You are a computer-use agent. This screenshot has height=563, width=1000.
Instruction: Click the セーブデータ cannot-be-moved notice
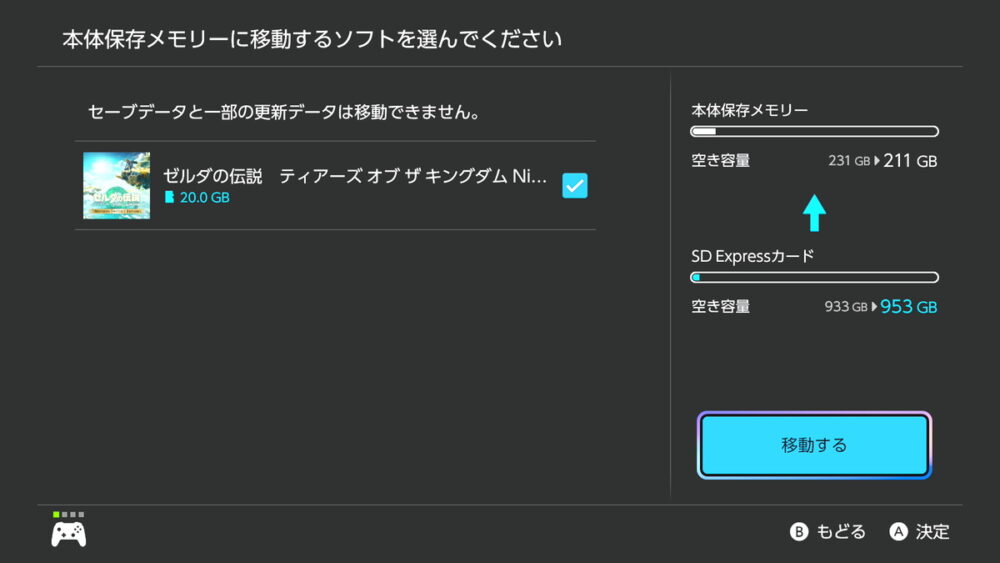284,112
